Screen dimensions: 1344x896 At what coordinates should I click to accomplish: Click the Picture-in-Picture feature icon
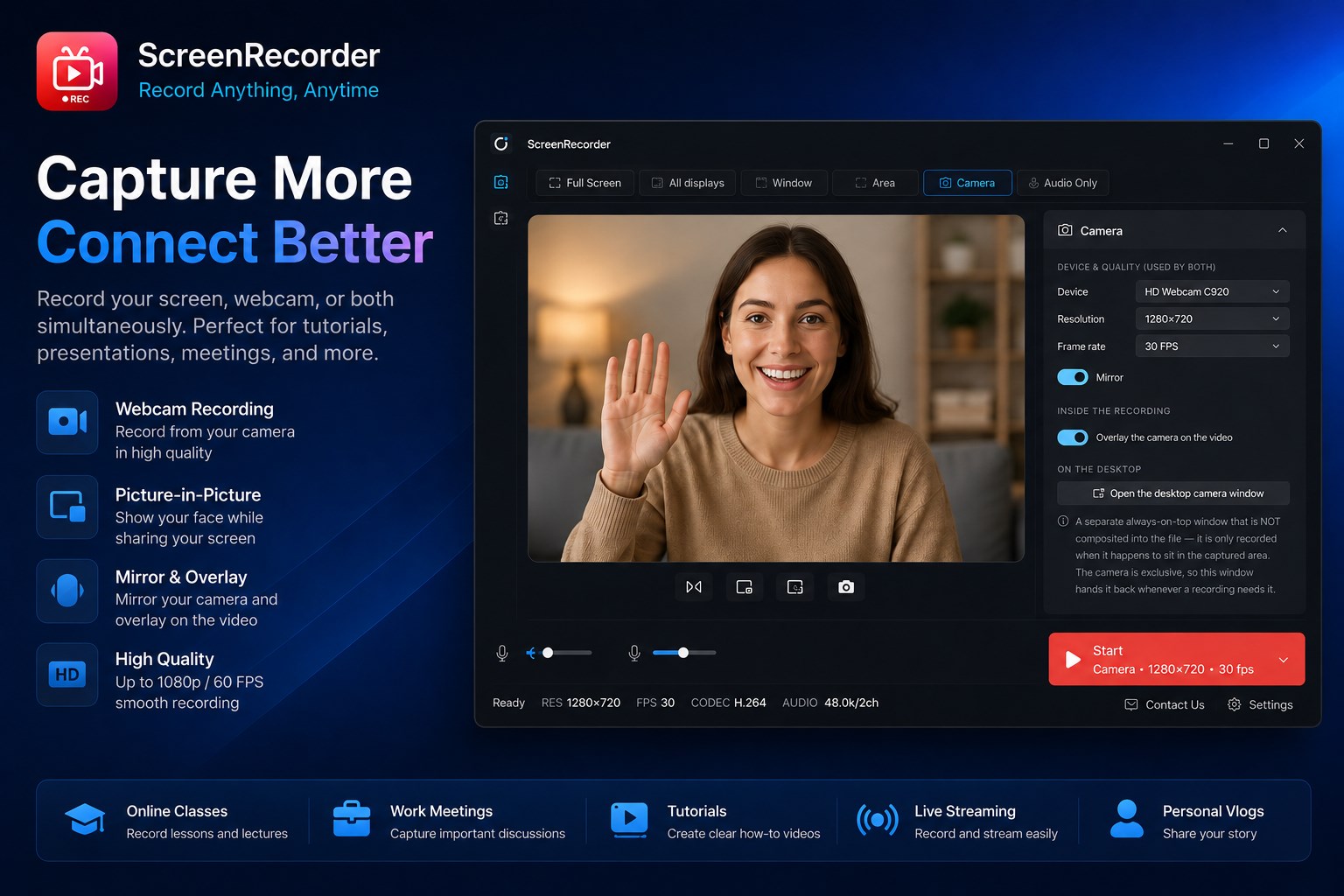point(67,507)
